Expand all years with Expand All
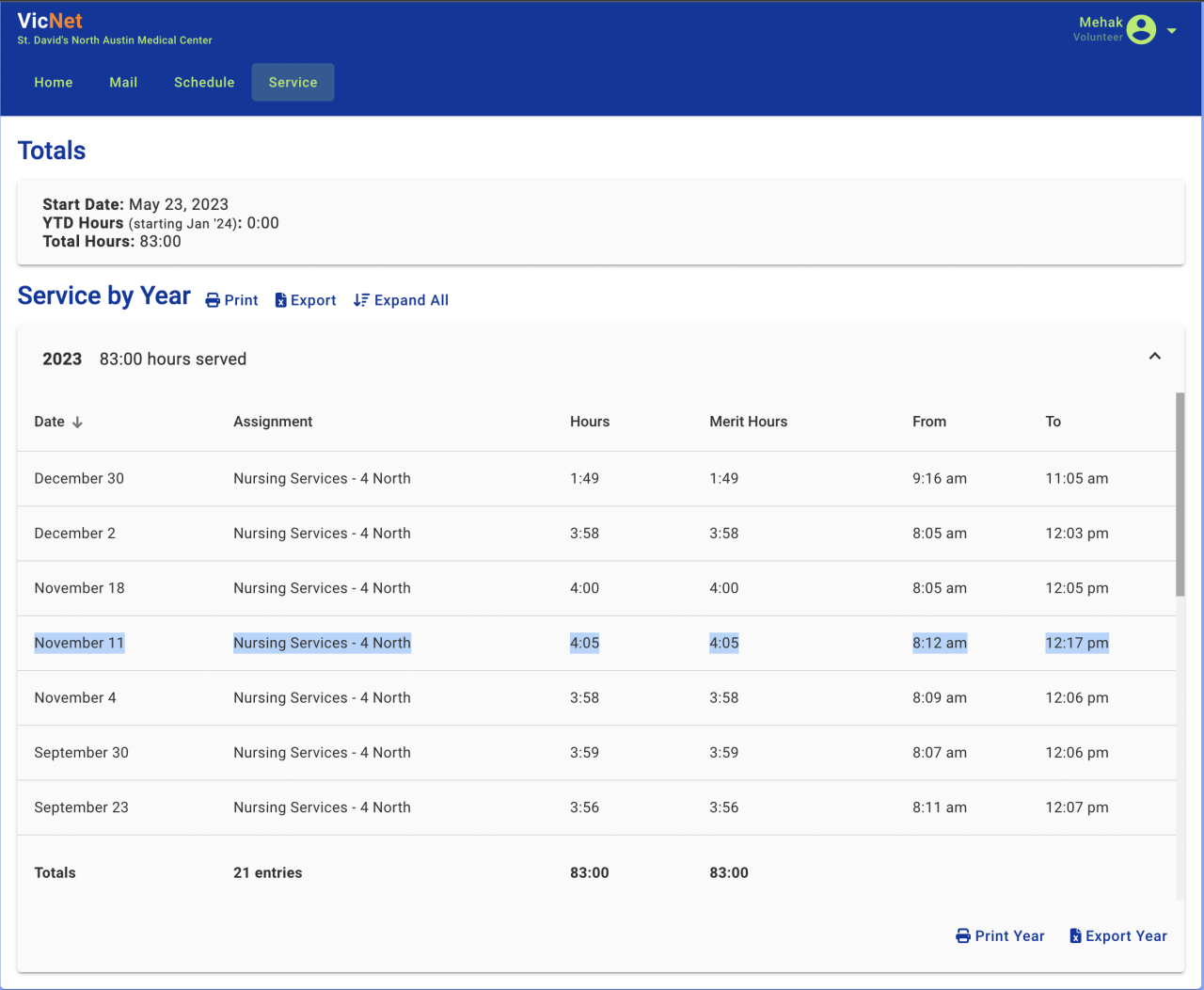1204x990 pixels. [x=411, y=300]
